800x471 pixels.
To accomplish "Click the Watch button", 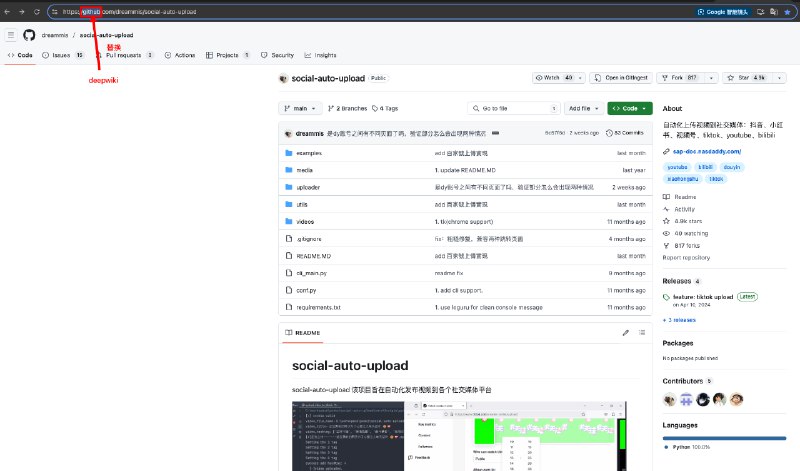I will click(x=554, y=78).
